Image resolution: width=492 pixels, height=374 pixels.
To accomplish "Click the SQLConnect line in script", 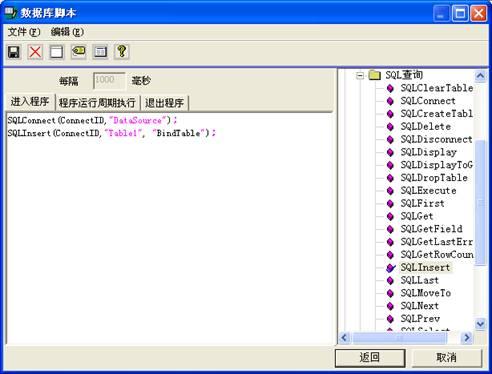I will 92,120.
